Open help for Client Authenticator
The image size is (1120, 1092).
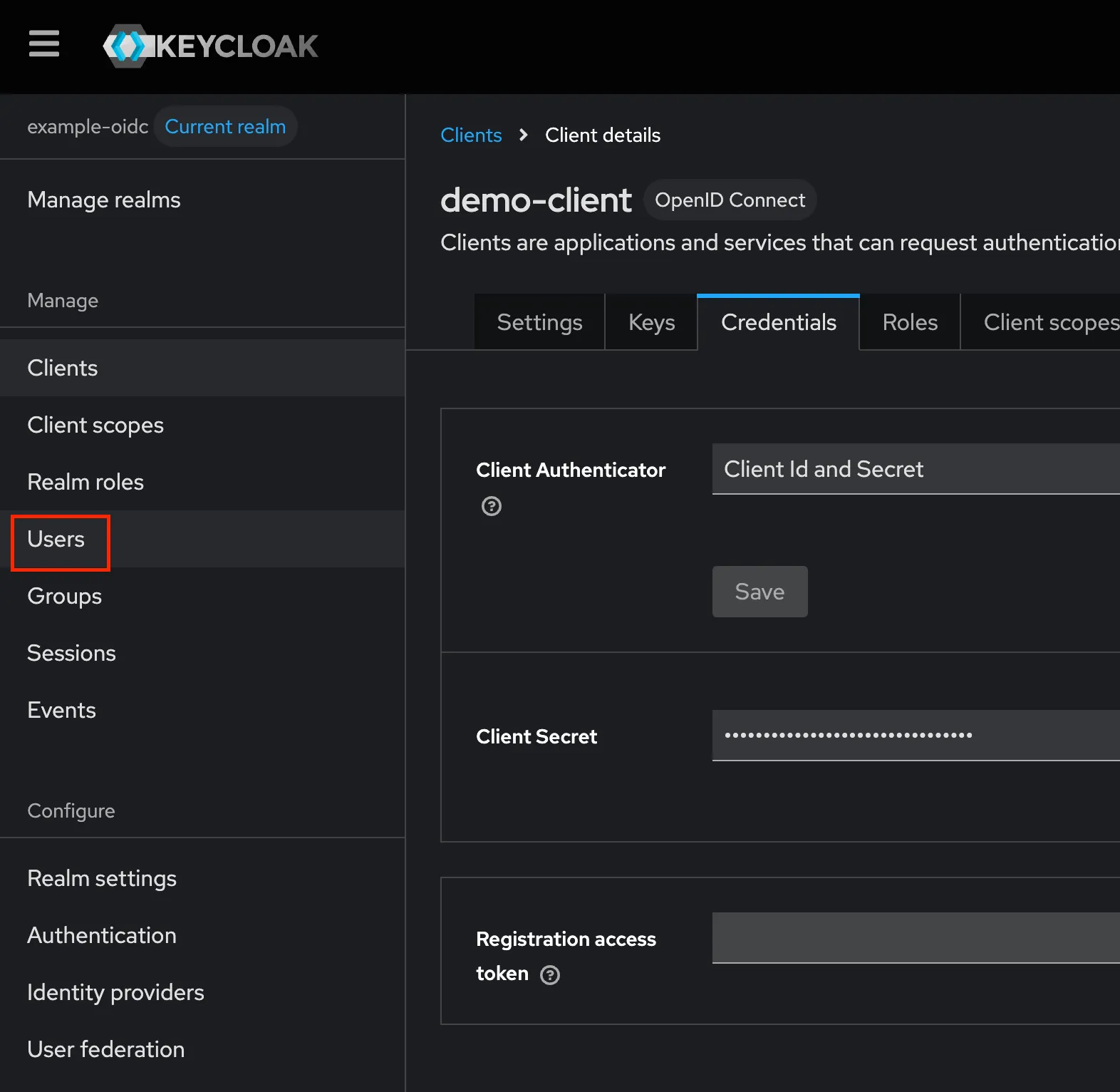[x=491, y=506]
